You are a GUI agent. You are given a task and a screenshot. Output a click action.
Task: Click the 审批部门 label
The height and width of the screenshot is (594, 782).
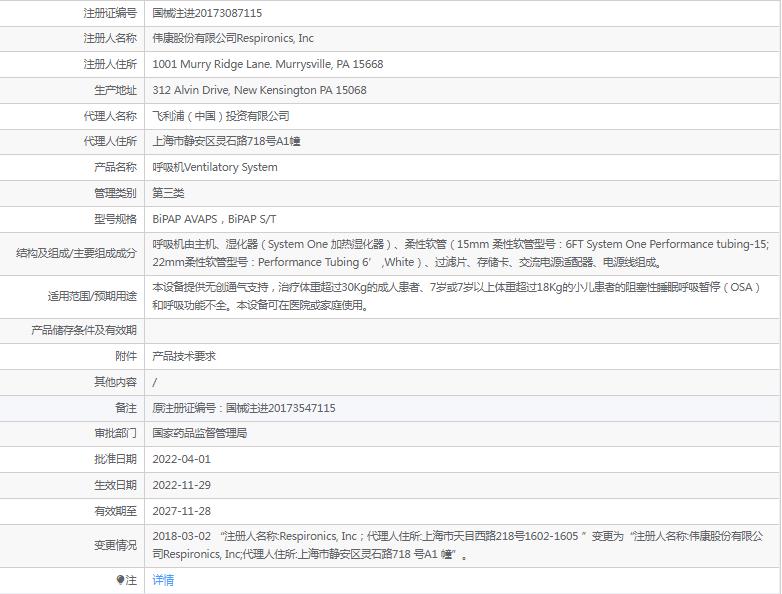(x=115, y=433)
